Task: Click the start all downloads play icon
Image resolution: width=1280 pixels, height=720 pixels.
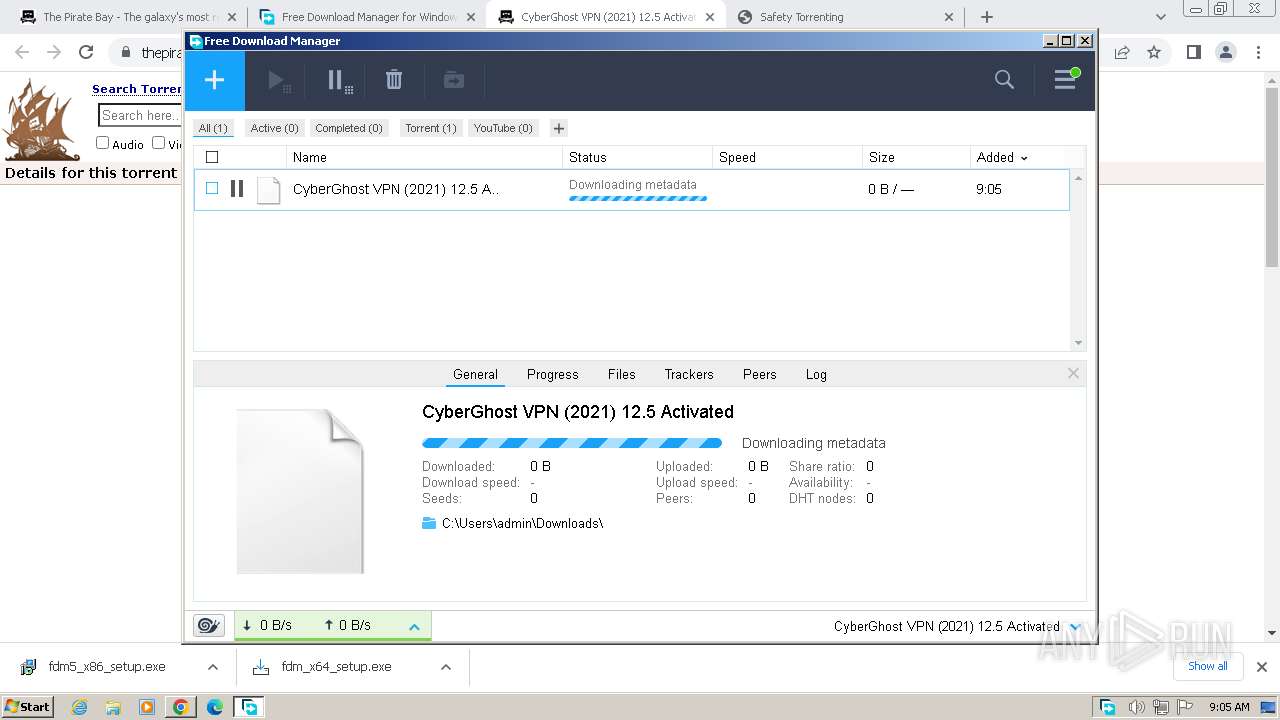Action: 279,81
